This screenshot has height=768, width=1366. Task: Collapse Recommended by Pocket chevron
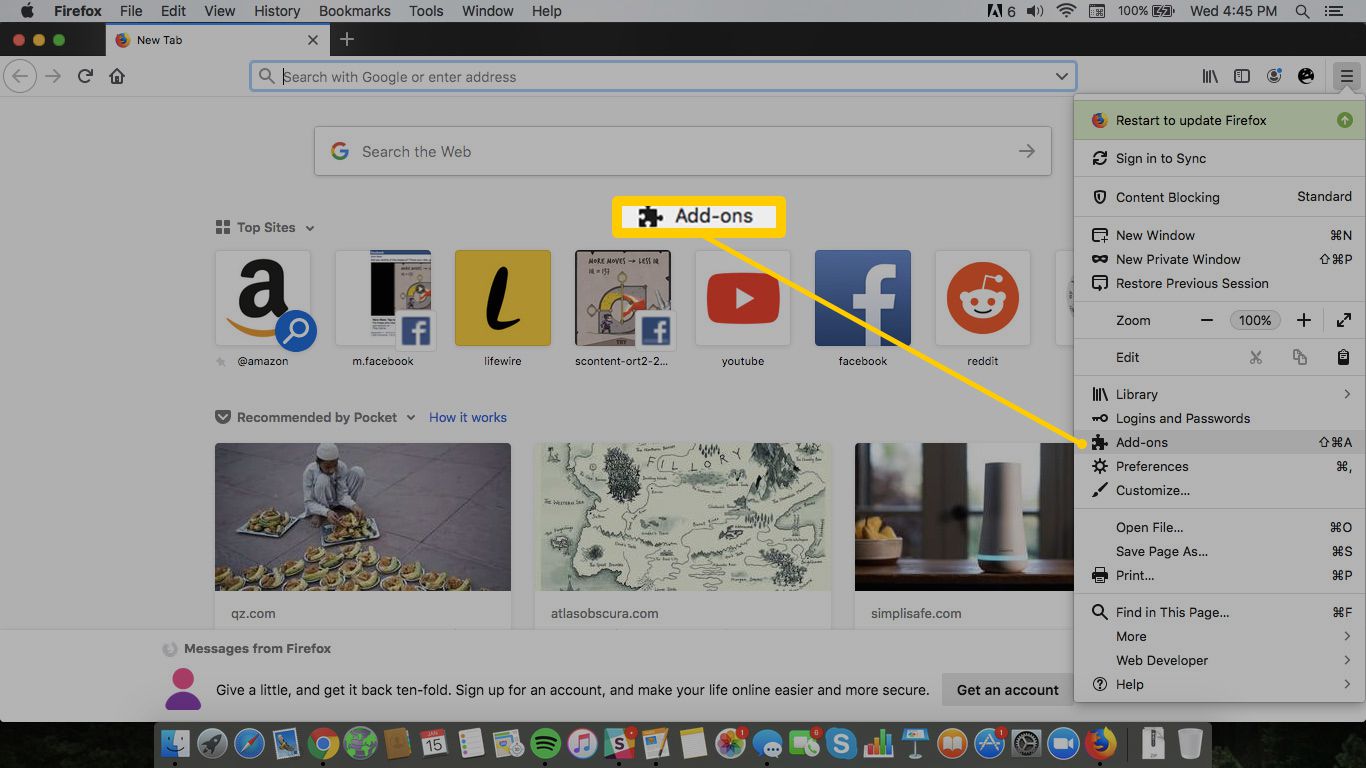pos(411,418)
